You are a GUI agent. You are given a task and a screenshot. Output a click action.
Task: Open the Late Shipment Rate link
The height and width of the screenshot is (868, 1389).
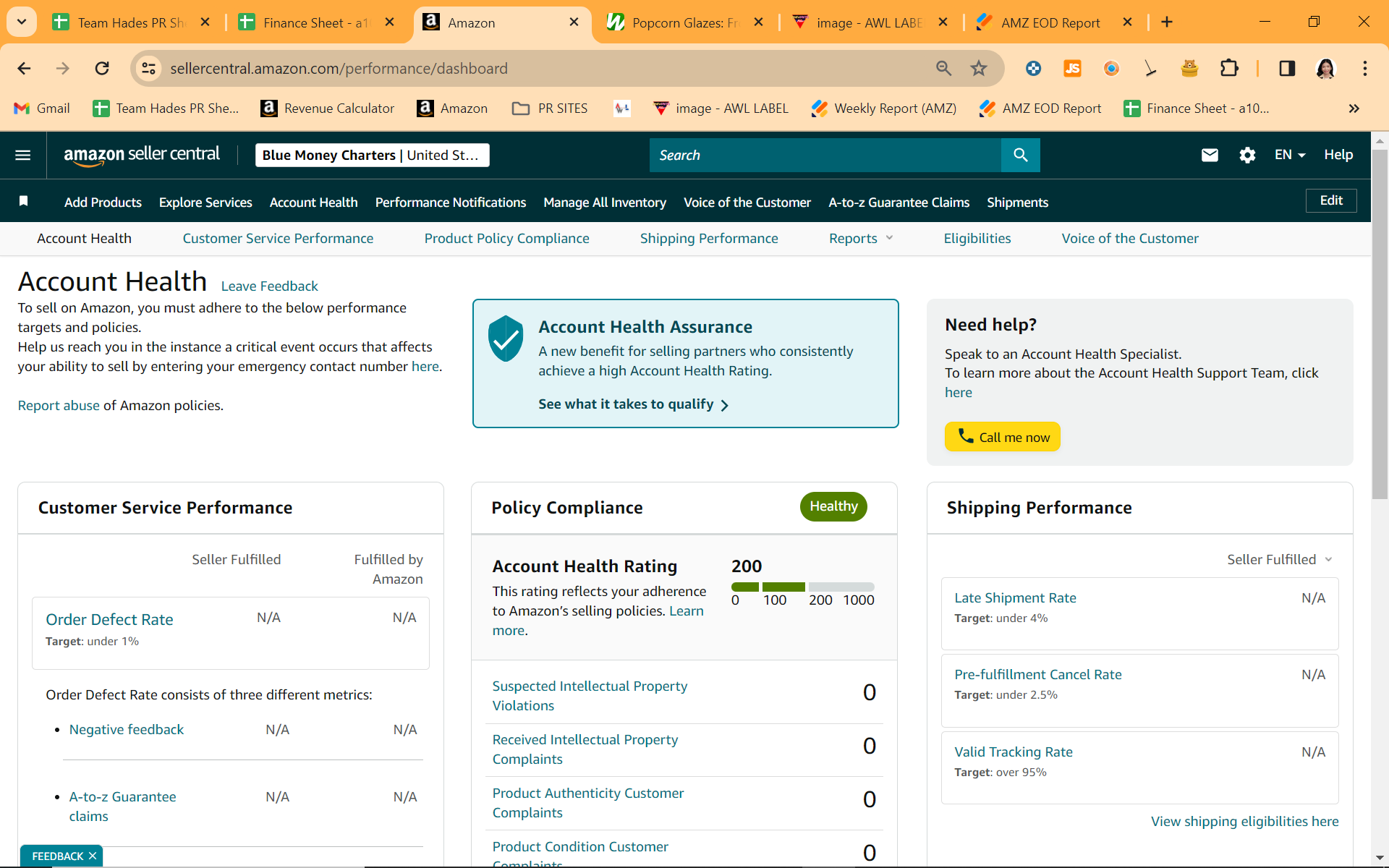point(1015,598)
